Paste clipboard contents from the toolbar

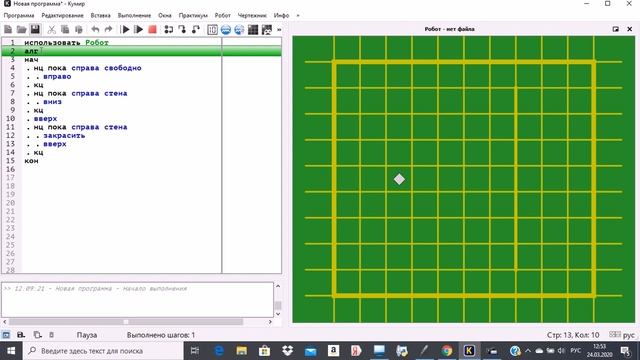[x=78, y=29]
